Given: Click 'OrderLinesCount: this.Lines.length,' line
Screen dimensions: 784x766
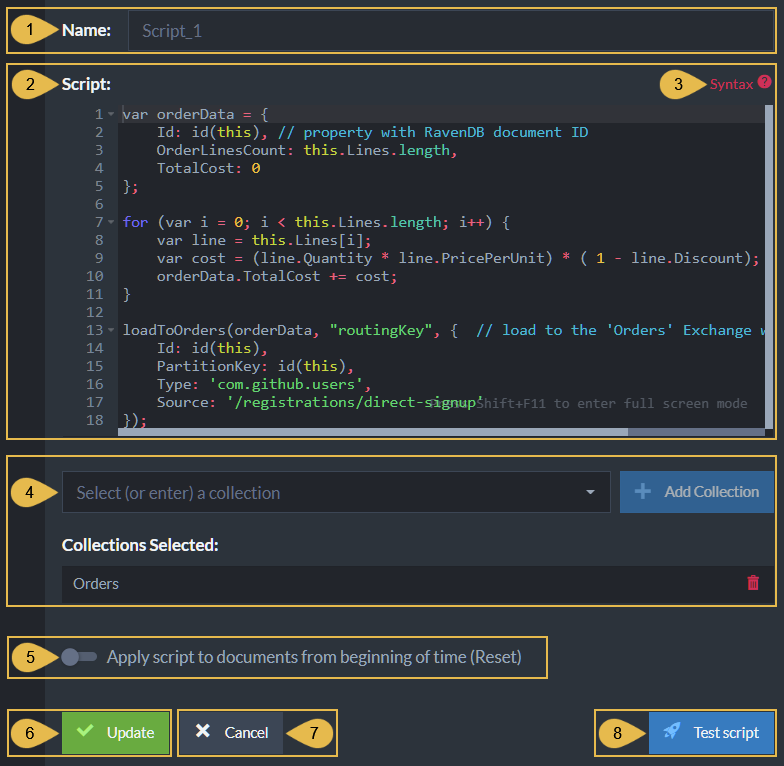Looking at the screenshot, I should pyautogui.click(x=307, y=150).
